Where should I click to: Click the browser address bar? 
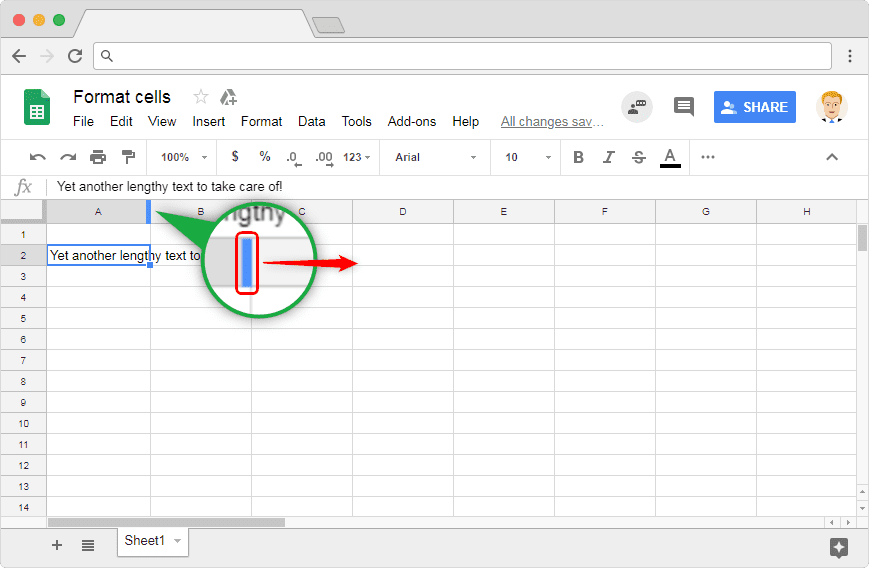point(462,56)
